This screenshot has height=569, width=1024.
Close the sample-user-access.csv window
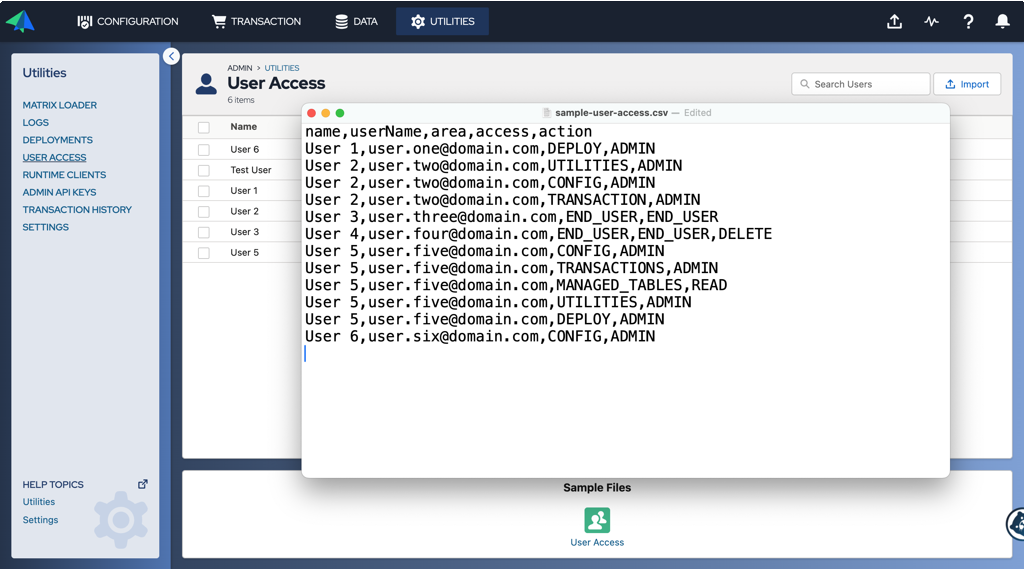click(312, 113)
